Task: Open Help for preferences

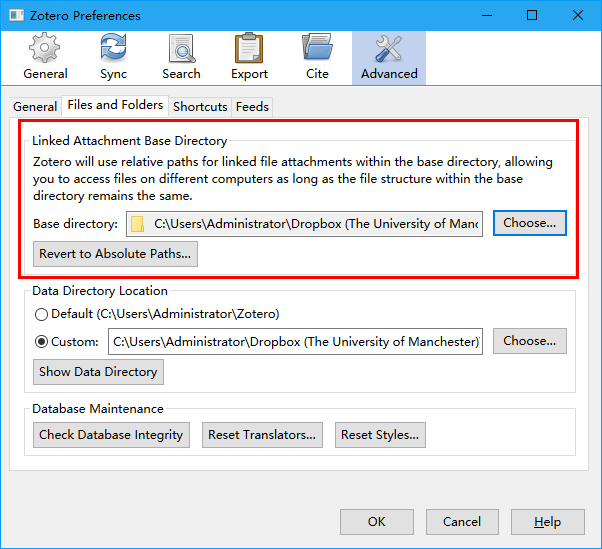Action: click(547, 522)
